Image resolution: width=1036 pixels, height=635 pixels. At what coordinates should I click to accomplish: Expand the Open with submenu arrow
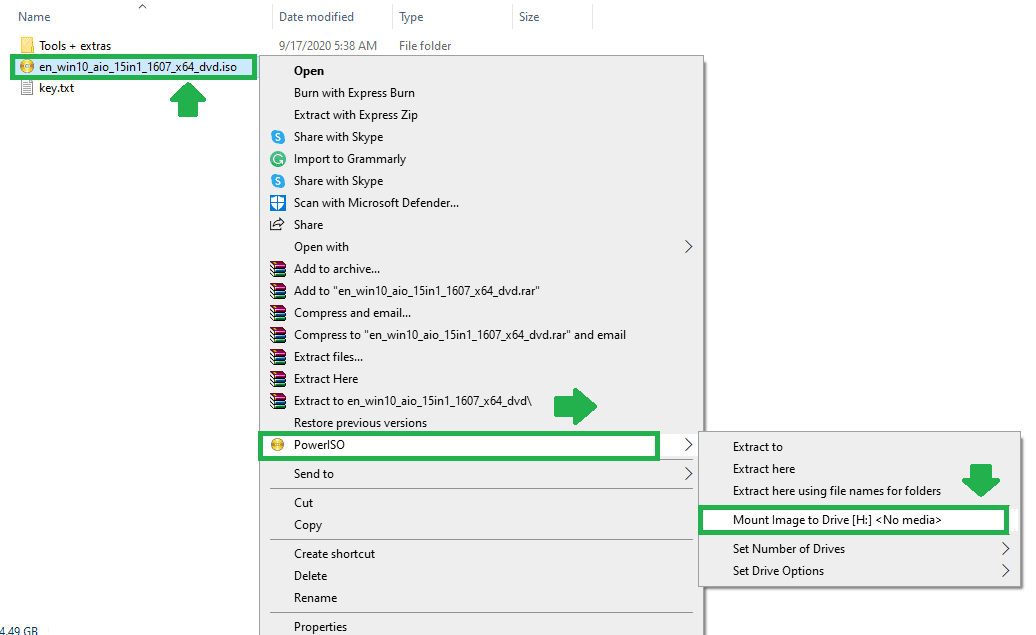[688, 246]
